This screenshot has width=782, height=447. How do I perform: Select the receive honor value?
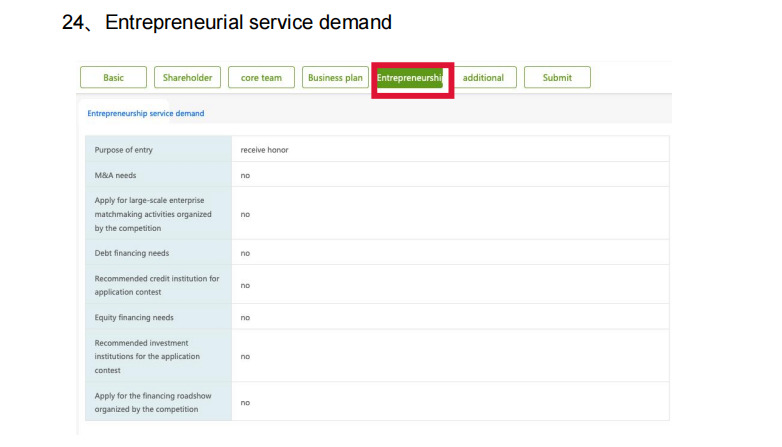point(264,150)
